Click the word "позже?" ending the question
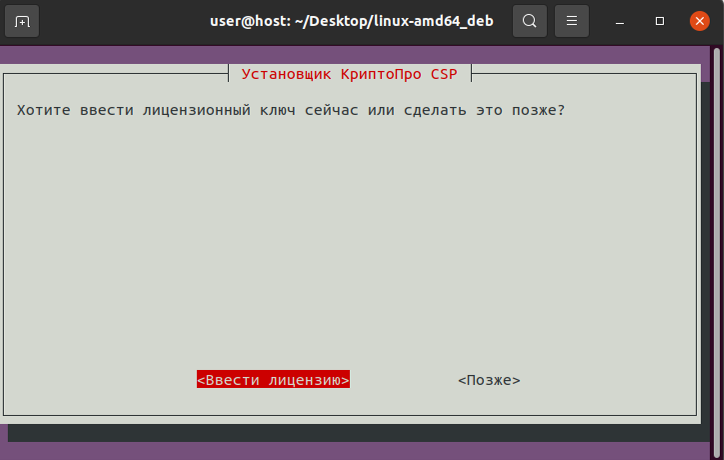The height and width of the screenshot is (460, 724). (540, 109)
